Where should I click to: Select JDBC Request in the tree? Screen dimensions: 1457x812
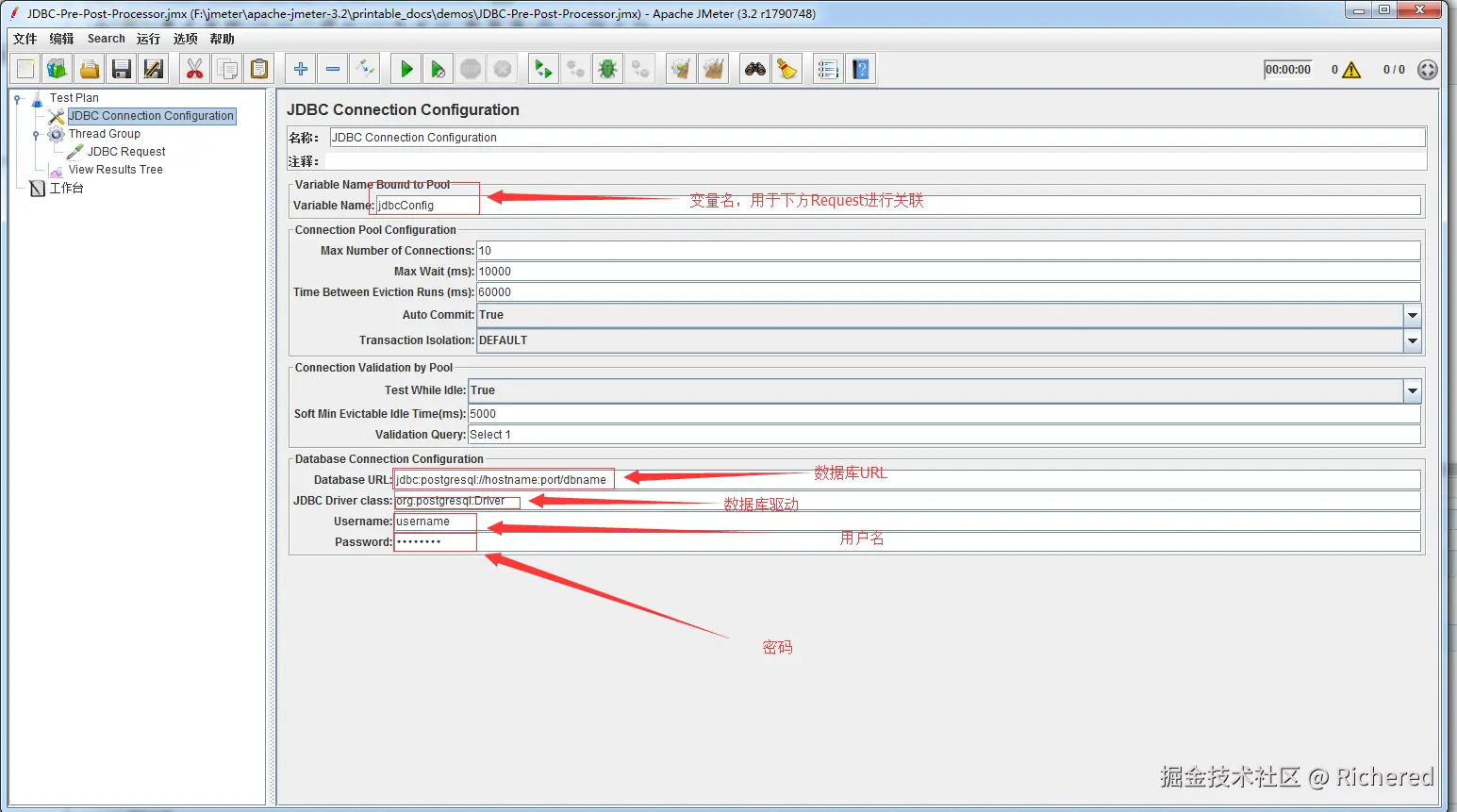click(126, 152)
